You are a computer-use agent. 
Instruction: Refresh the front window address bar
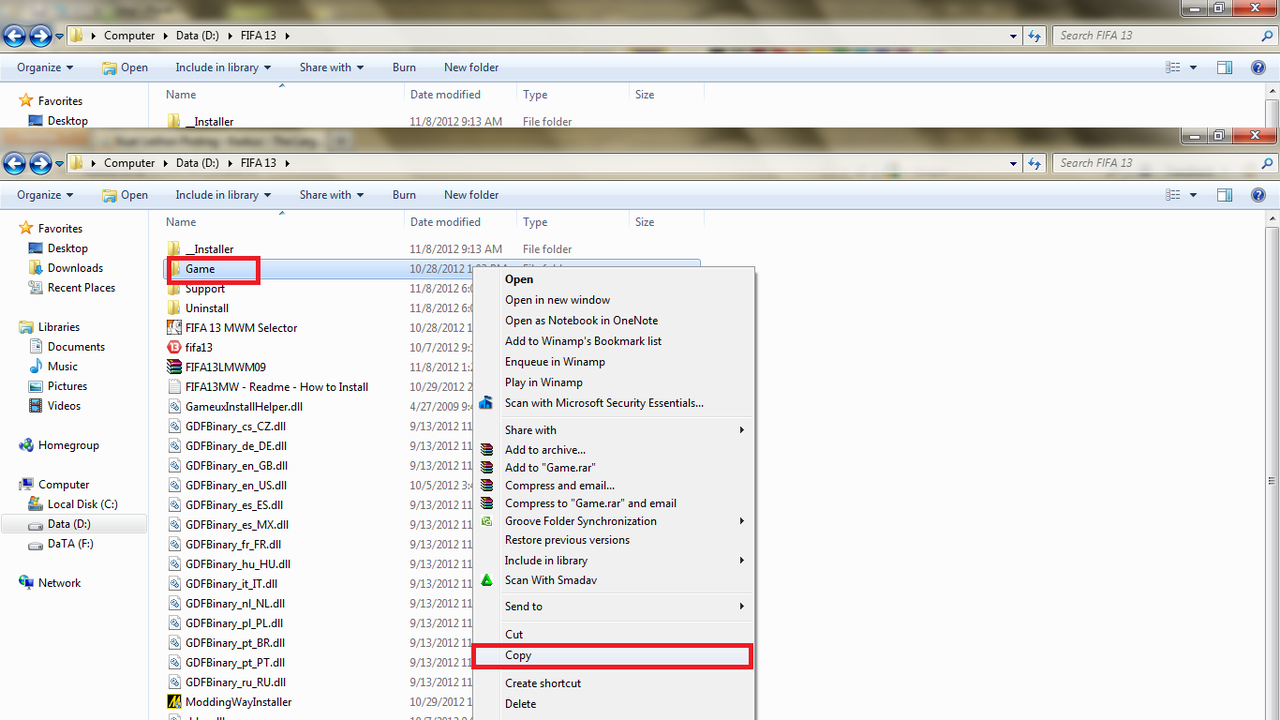(x=1034, y=163)
